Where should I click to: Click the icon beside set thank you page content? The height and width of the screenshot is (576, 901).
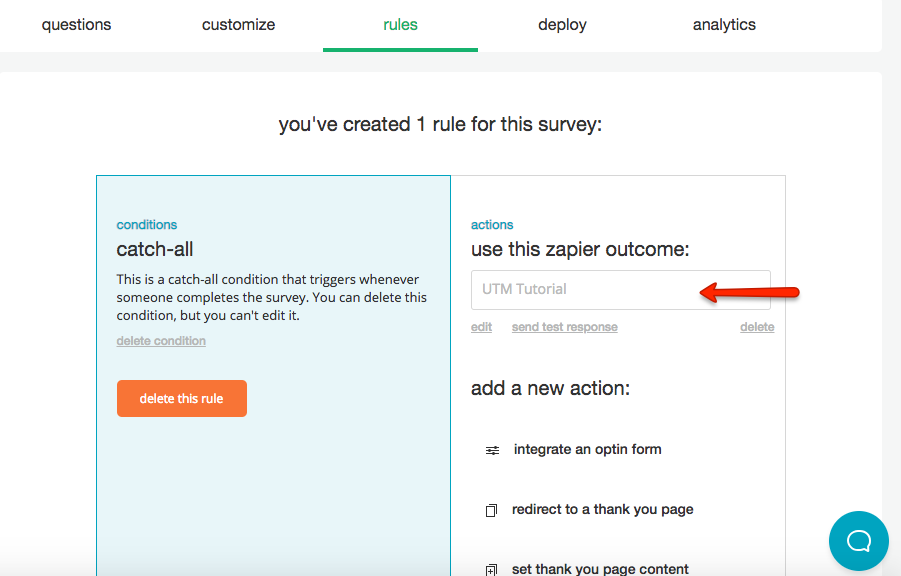491,570
